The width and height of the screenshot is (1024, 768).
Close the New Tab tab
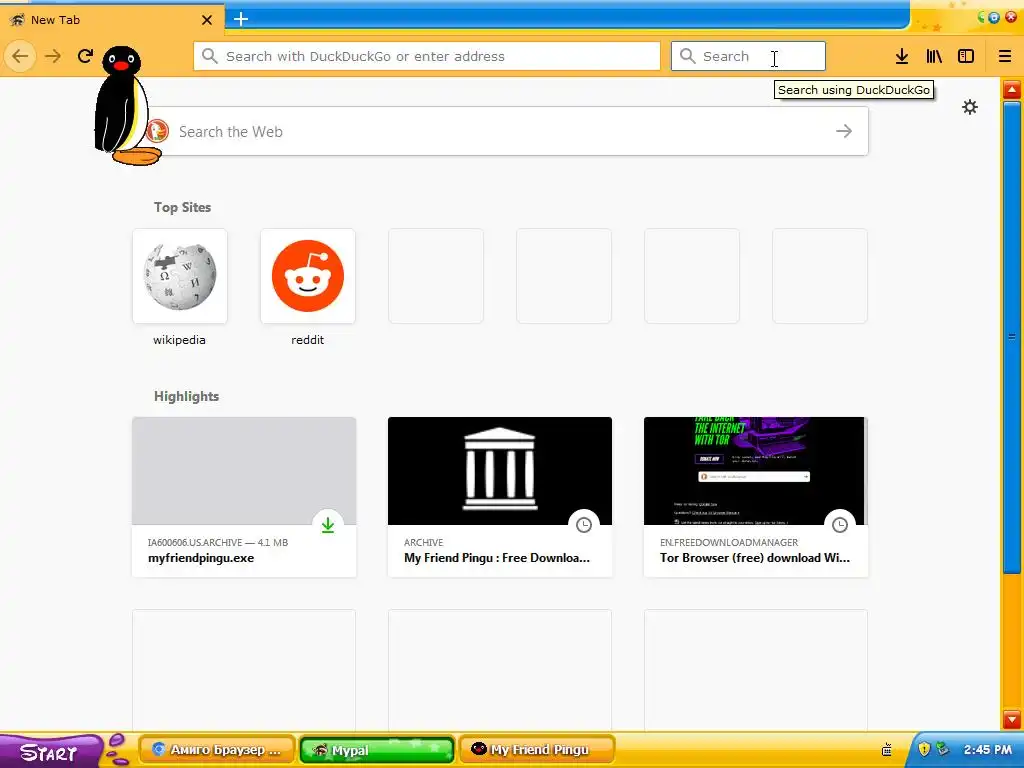coord(207,20)
